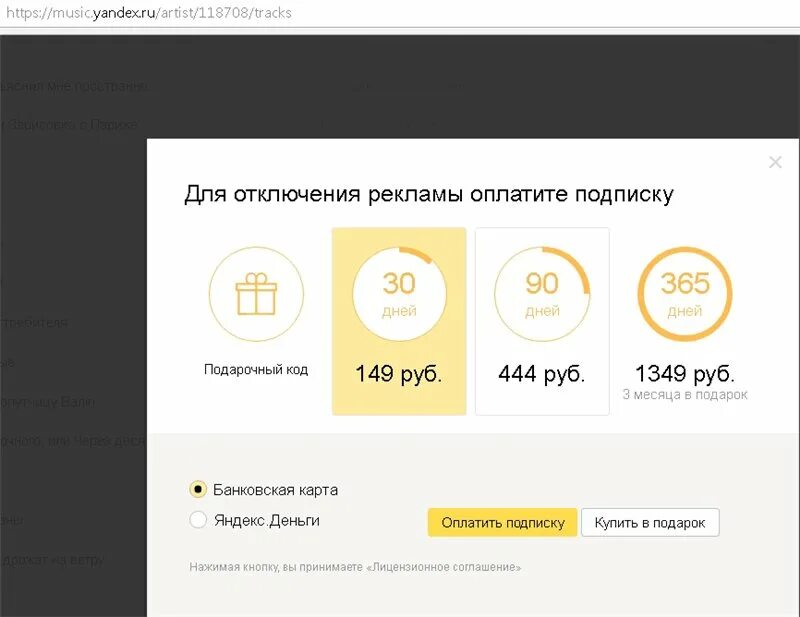Image resolution: width=800 pixels, height=617 pixels.
Task: Click the 1349 руб. price
Action: click(x=685, y=375)
